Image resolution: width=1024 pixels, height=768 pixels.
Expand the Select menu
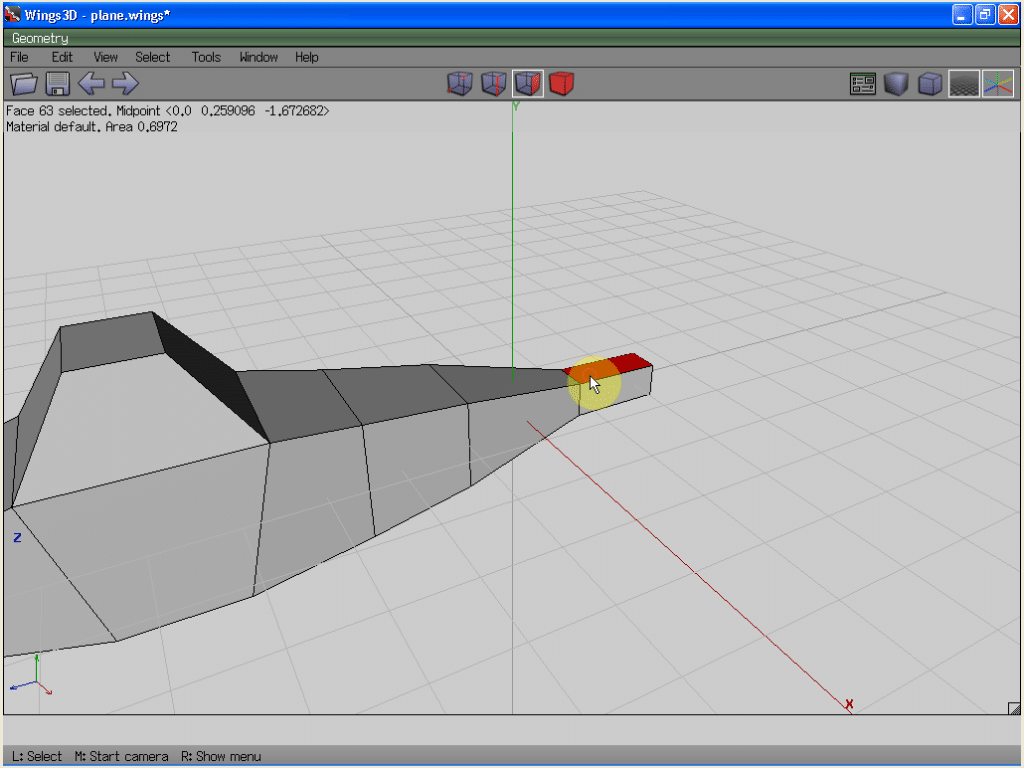(x=153, y=57)
